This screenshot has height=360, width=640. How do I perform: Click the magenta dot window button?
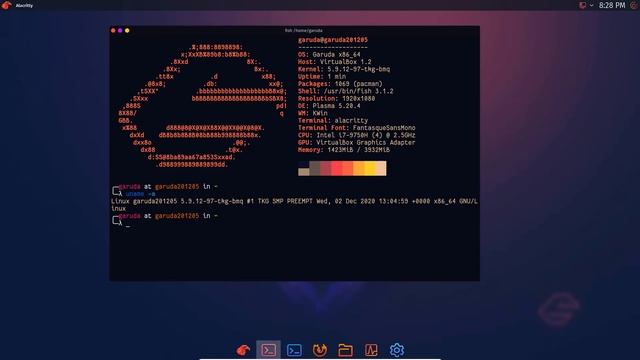pos(120,31)
